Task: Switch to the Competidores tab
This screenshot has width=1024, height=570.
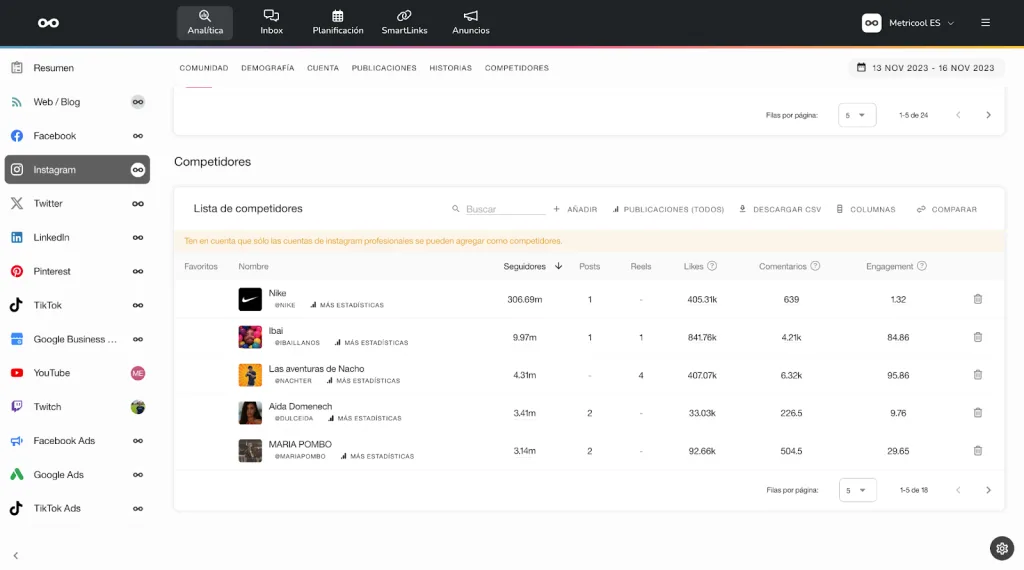Action: (x=517, y=68)
